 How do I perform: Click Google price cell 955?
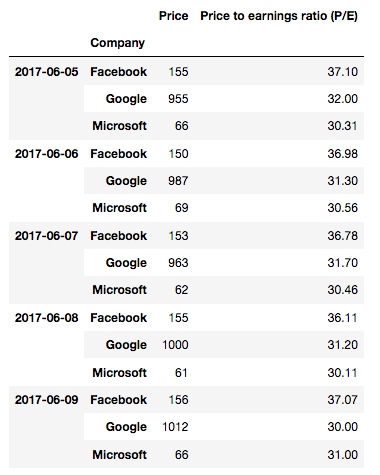(178, 99)
